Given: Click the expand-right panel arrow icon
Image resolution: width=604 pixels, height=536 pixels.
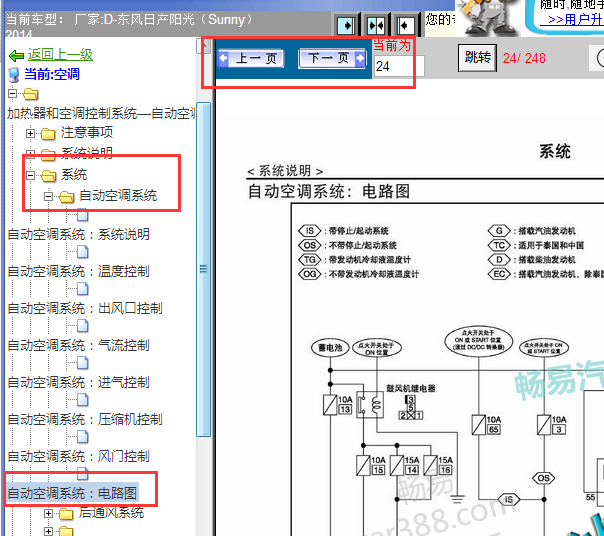Looking at the screenshot, I should tap(346, 25).
